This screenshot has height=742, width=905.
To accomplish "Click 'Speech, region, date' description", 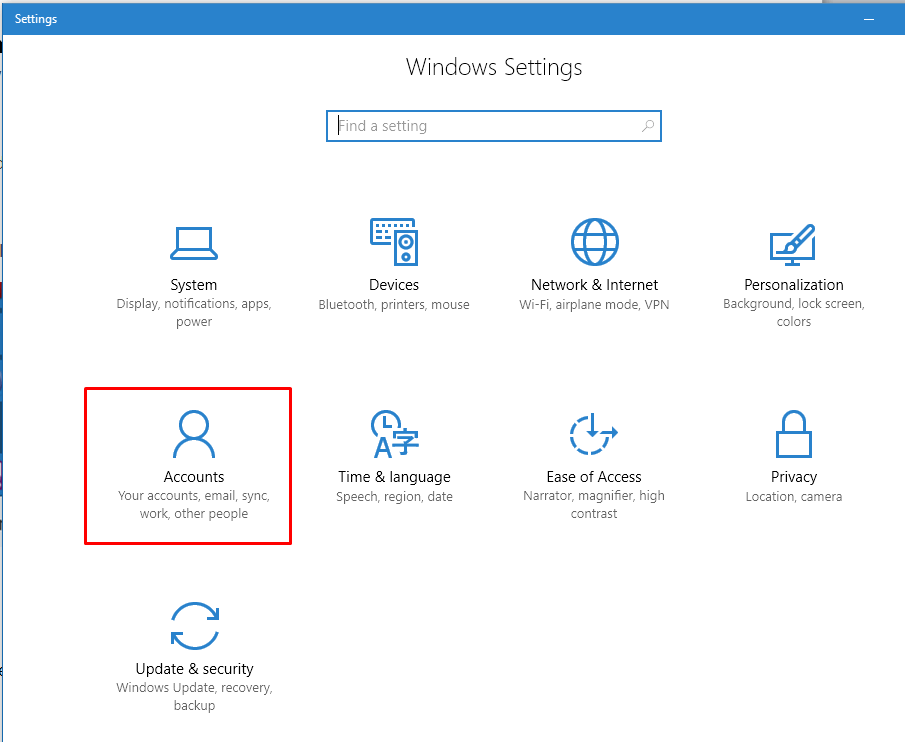I will click(394, 497).
